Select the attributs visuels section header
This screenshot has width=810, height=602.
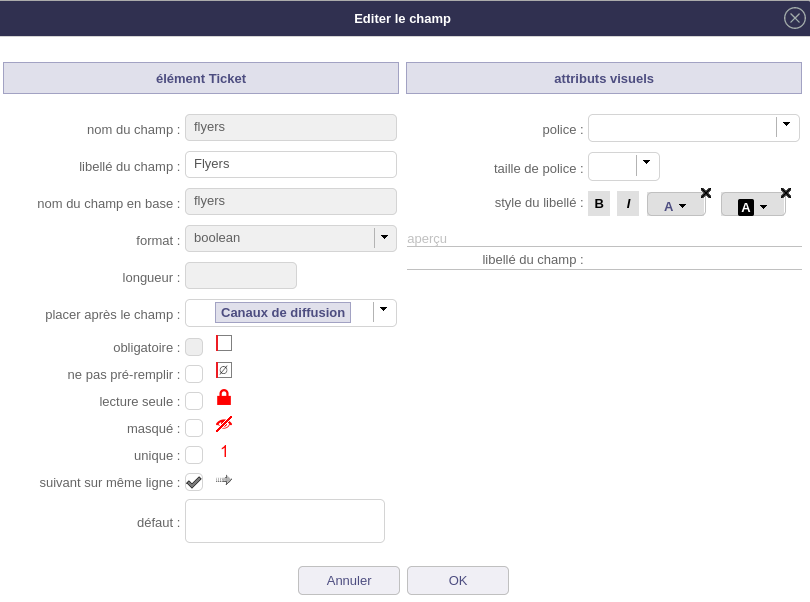pyautogui.click(x=604, y=78)
